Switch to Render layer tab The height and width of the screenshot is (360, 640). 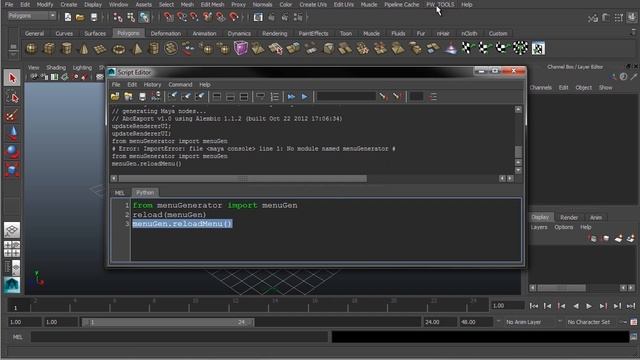pyautogui.click(x=569, y=218)
